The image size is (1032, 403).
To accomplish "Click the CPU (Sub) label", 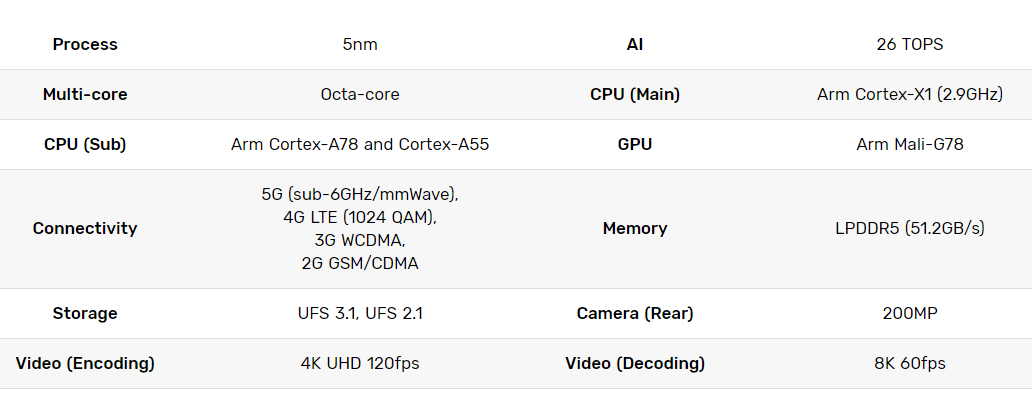I will [85, 144].
